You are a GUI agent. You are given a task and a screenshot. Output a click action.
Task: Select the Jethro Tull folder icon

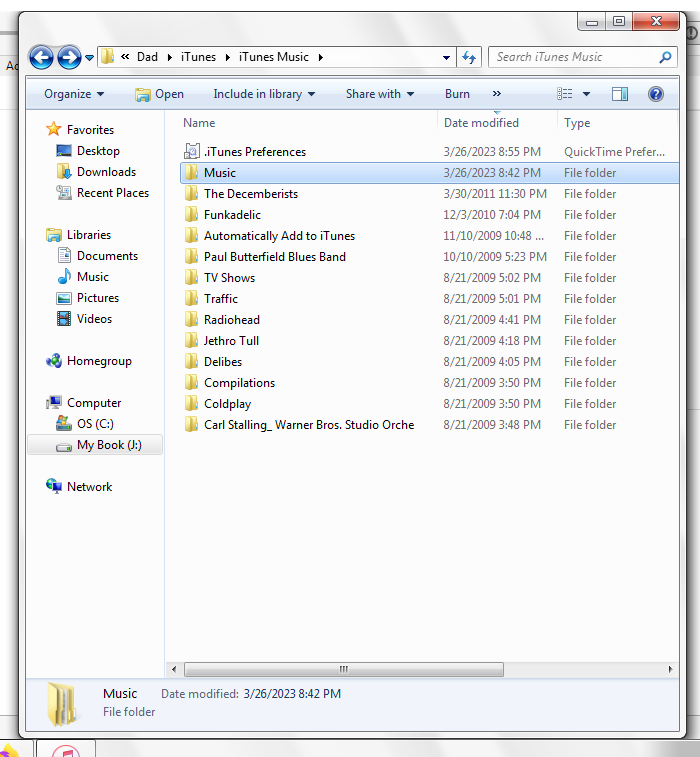click(192, 340)
